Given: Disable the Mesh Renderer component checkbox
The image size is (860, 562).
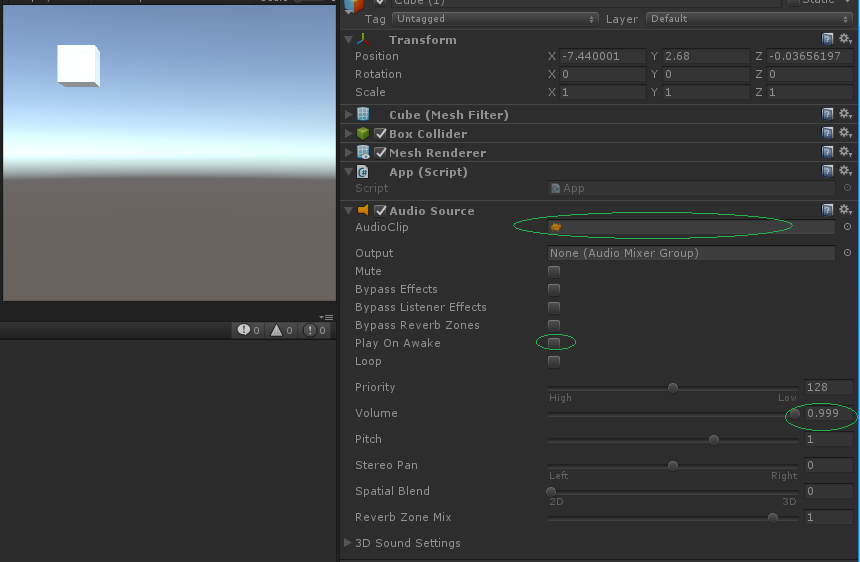Looking at the screenshot, I should coord(381,152).
